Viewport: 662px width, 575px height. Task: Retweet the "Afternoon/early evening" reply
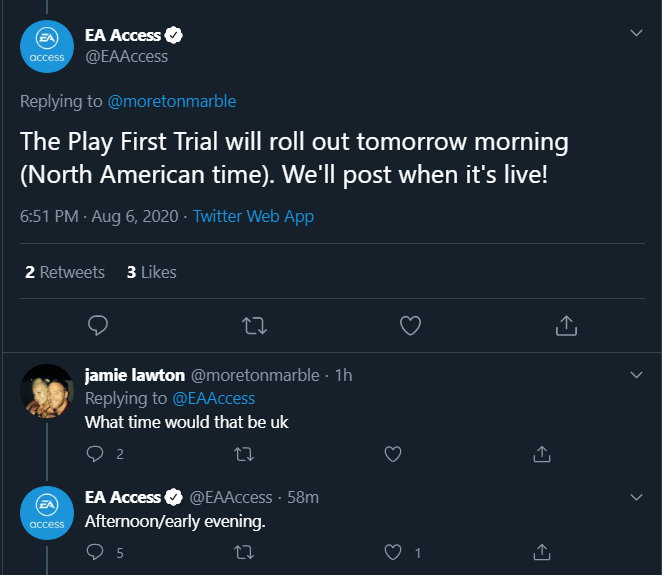243,551
